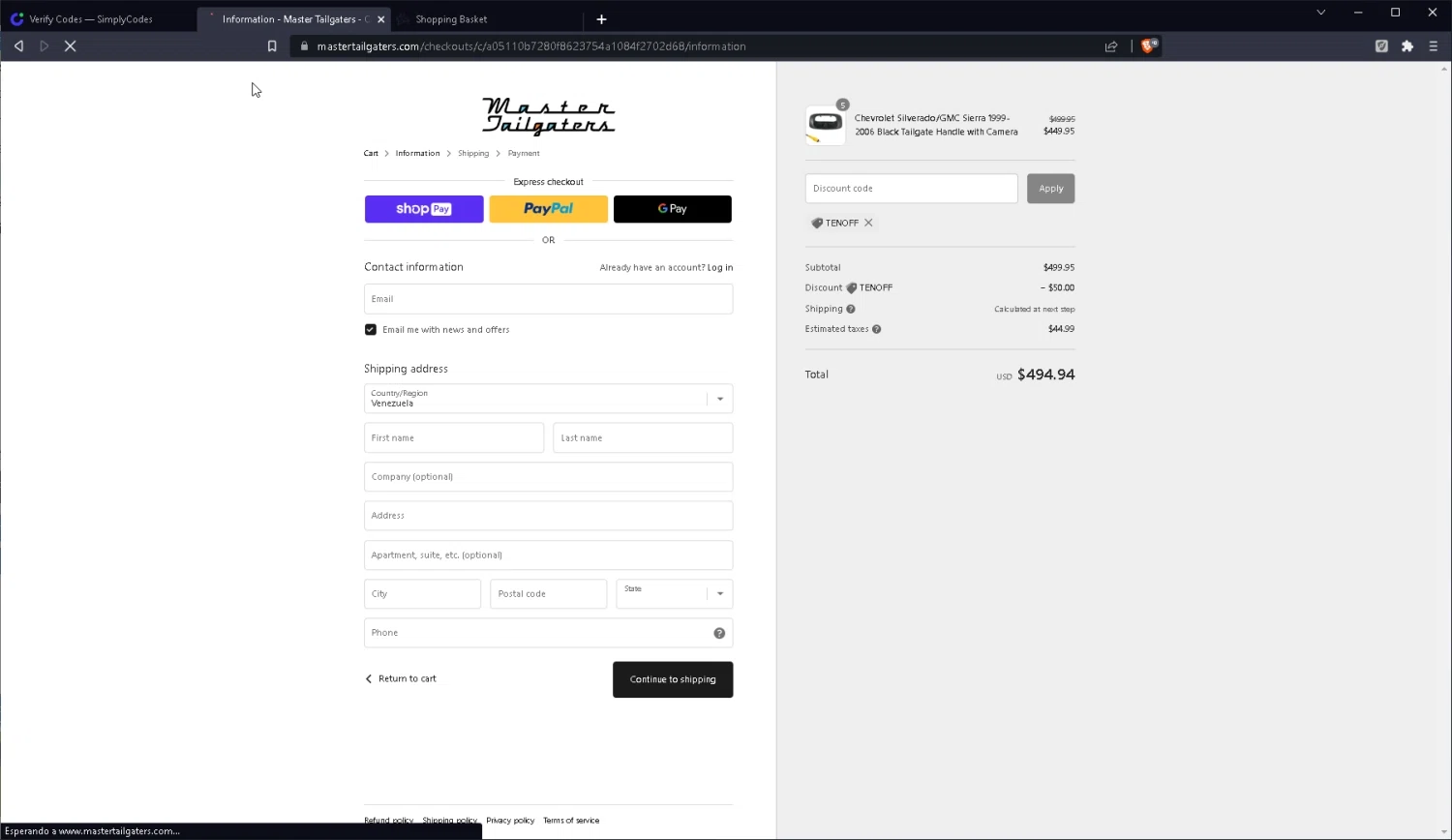Viewport: 1452px width, 840px height.
Task: Show estimated taxes help icon
Action: pyautogui.click(x=876, y=329)
